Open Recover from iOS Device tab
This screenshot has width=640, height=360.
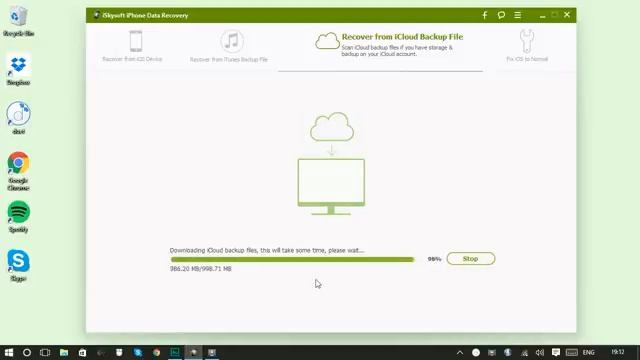click(x=132, y=46)
